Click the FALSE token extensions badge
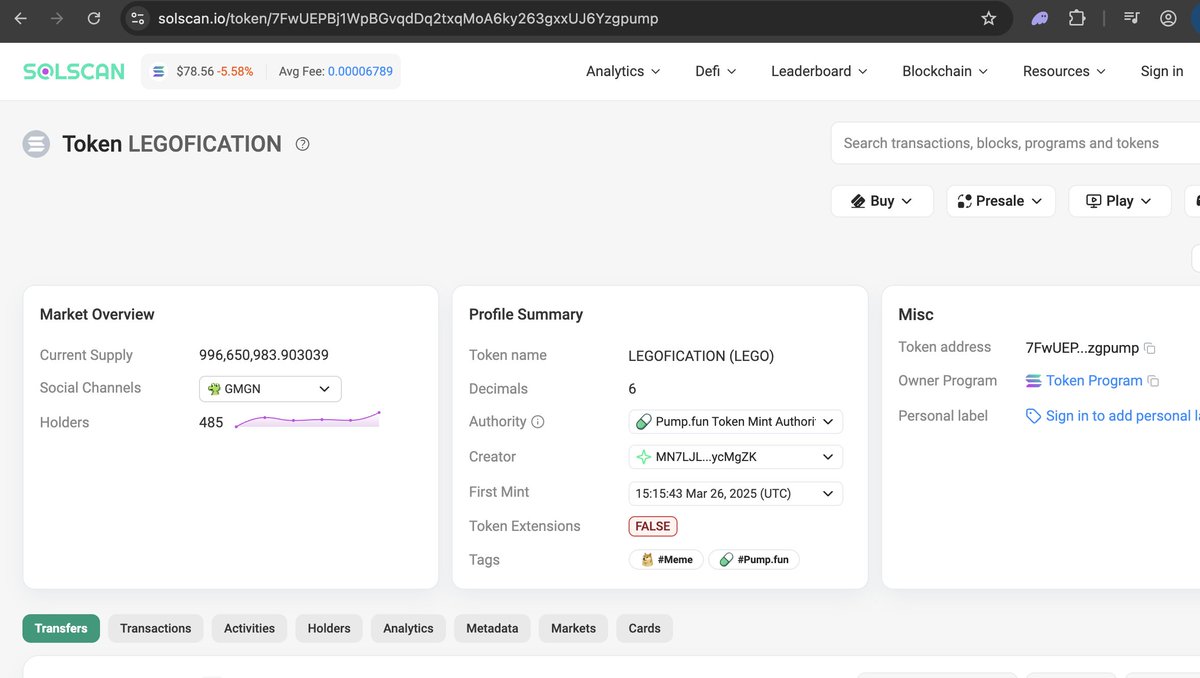Viewport: 1200px width, 678px height. tap(653, 526)
